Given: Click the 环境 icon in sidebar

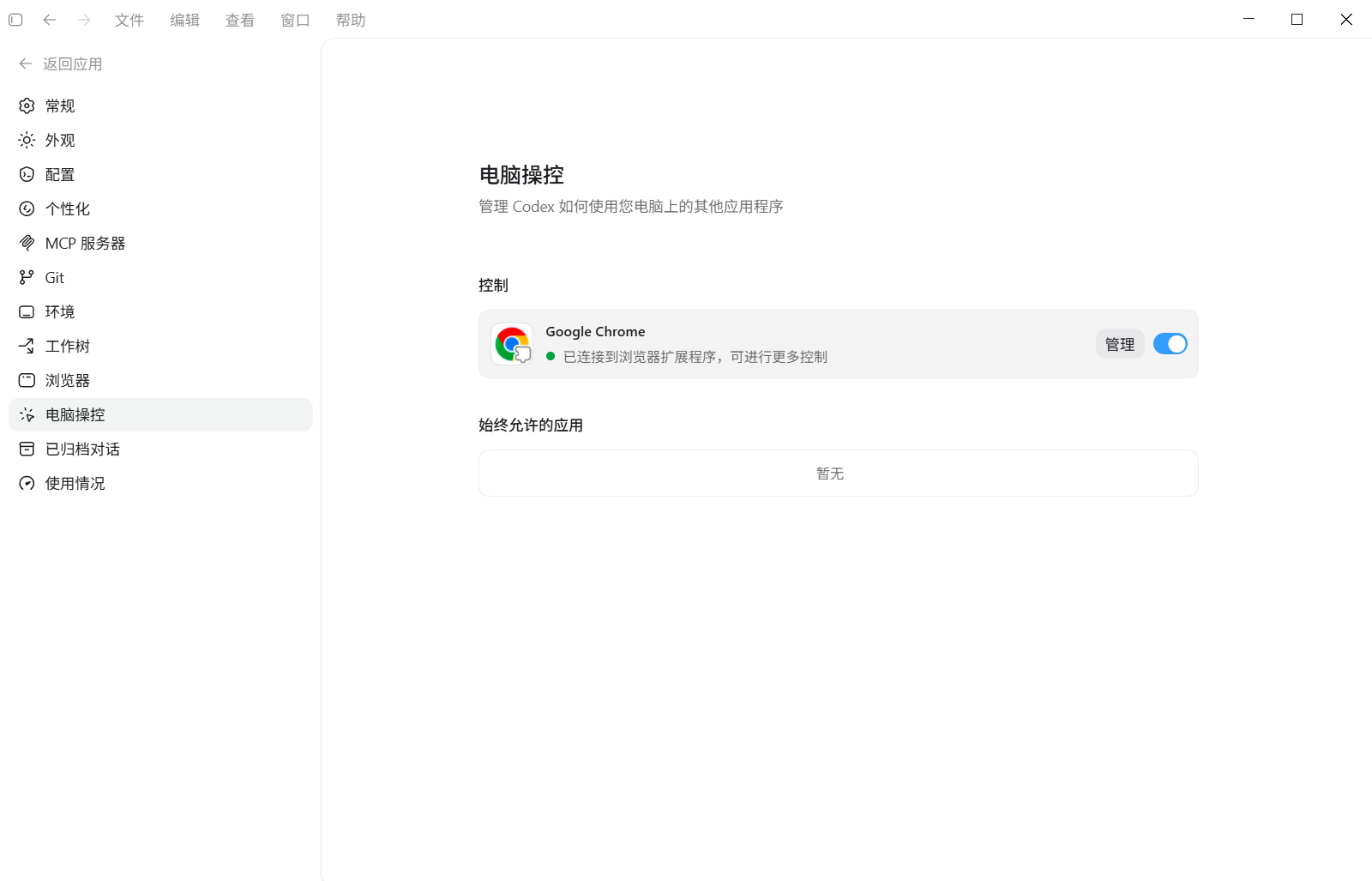Looking at the screenshot, I should (27, 311).
